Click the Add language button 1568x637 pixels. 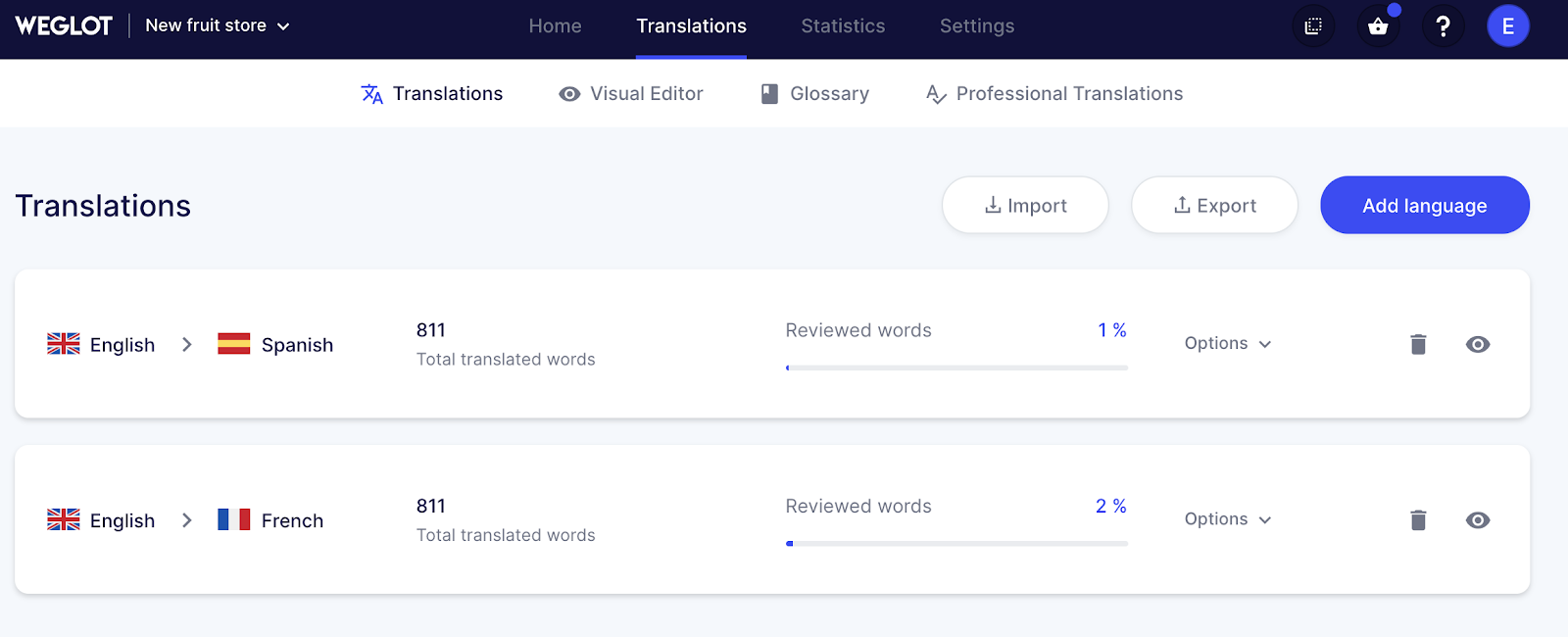[x=1424, y=206]
